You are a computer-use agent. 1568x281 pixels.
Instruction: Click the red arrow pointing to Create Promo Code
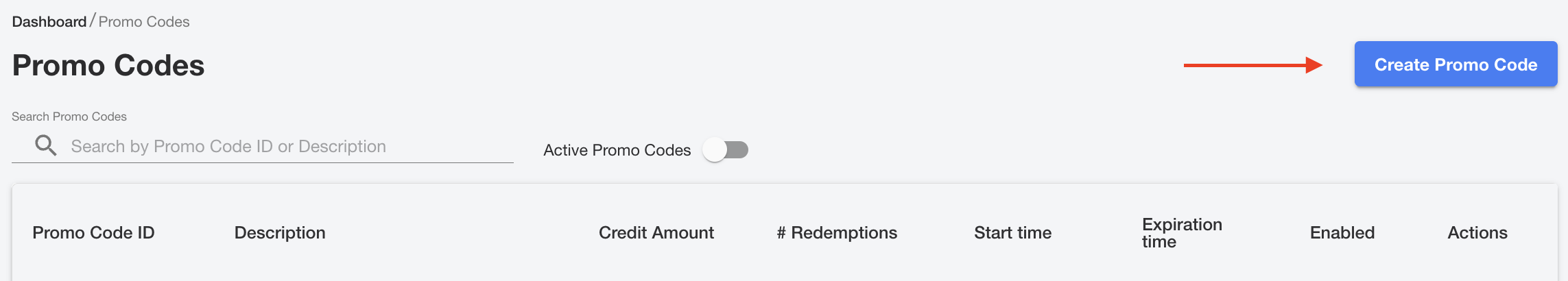tap(1253, 65)
